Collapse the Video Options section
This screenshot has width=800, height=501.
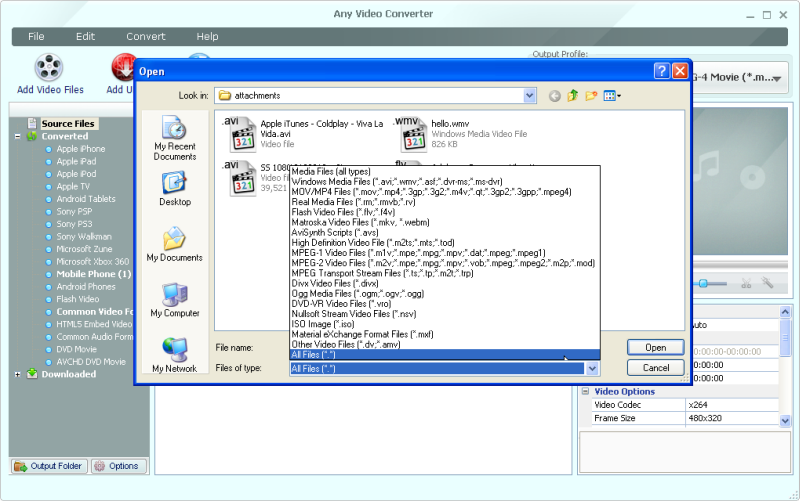pyautogui.click(x=586, y=392)
